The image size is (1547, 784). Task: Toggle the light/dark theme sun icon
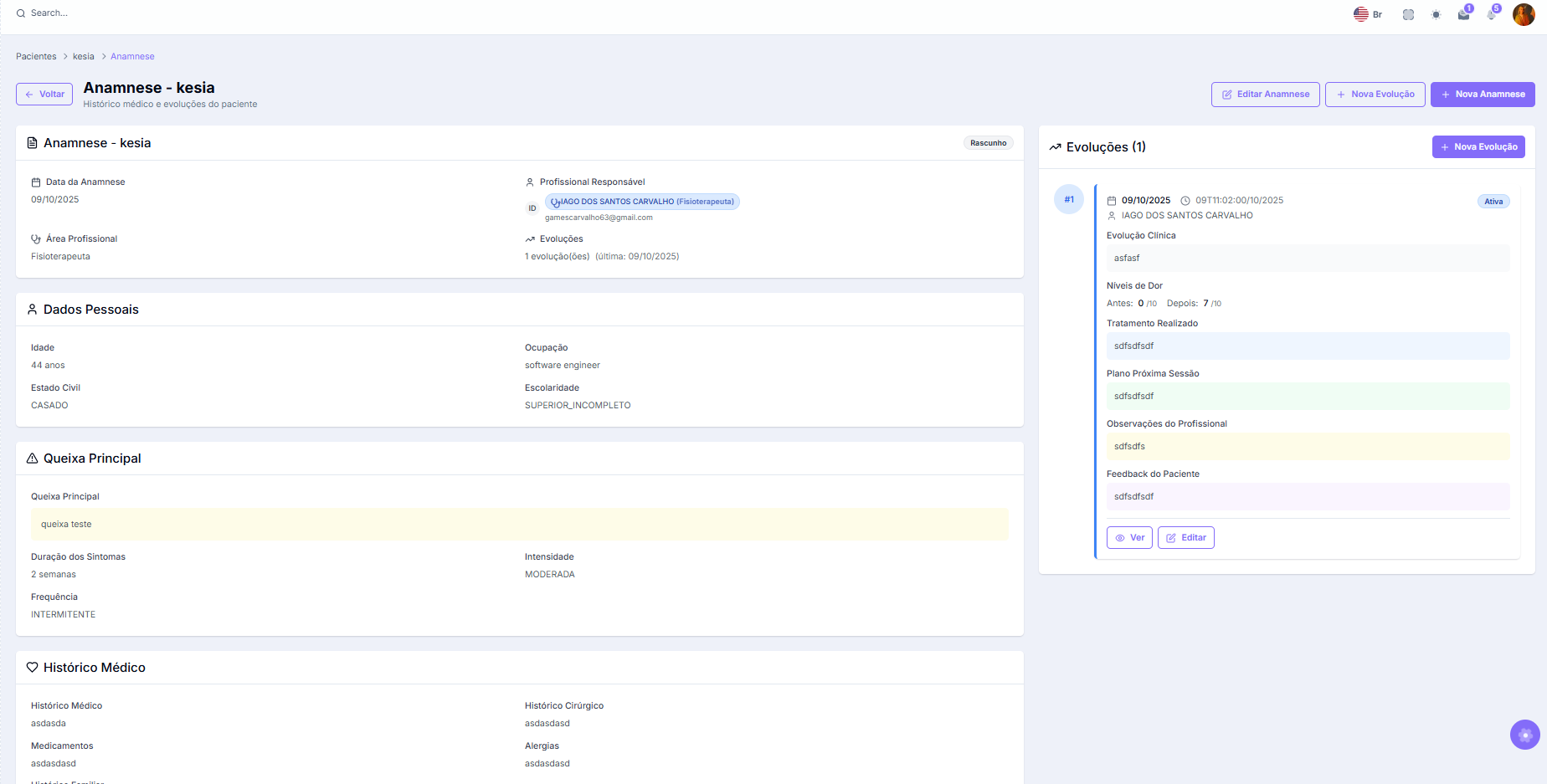point(1436,14)
